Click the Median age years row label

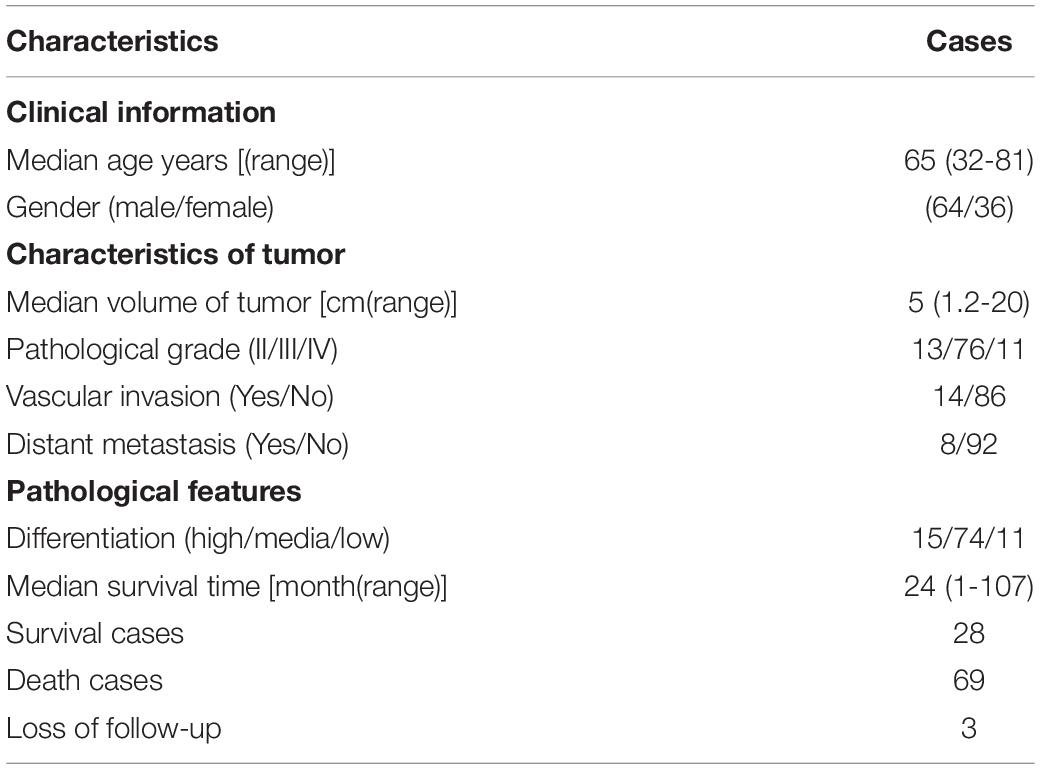coord(170,161)
